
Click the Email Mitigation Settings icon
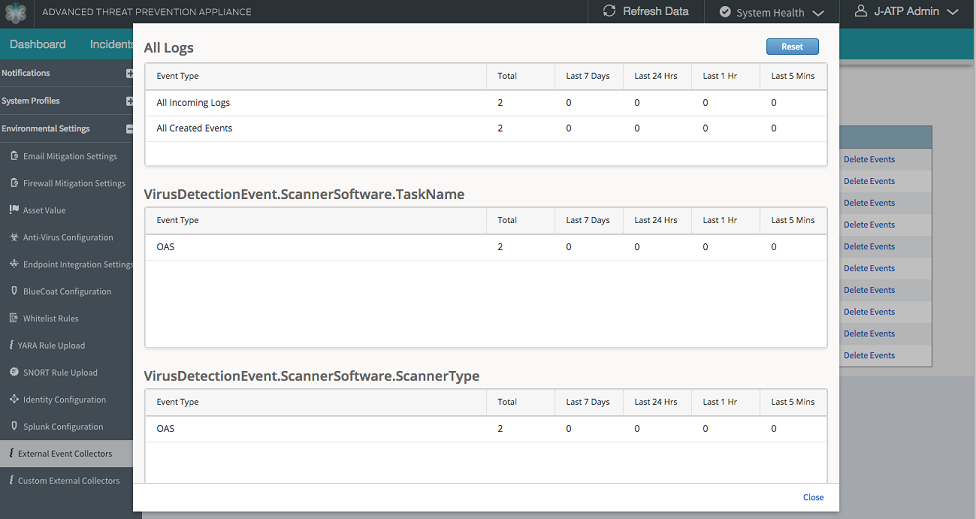[x=14, y=156]
